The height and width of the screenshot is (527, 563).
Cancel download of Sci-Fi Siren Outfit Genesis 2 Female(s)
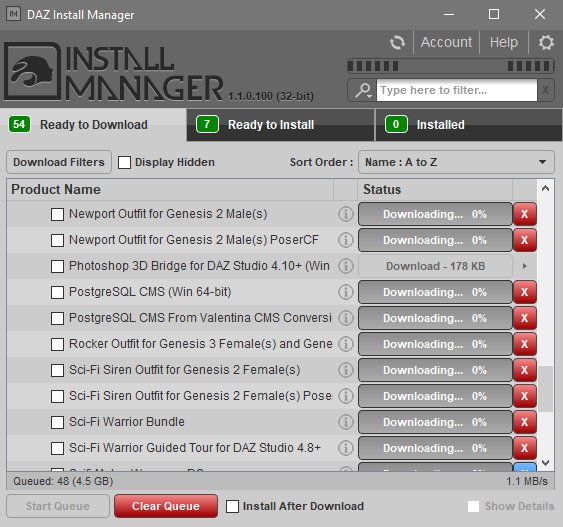point(525,370)
